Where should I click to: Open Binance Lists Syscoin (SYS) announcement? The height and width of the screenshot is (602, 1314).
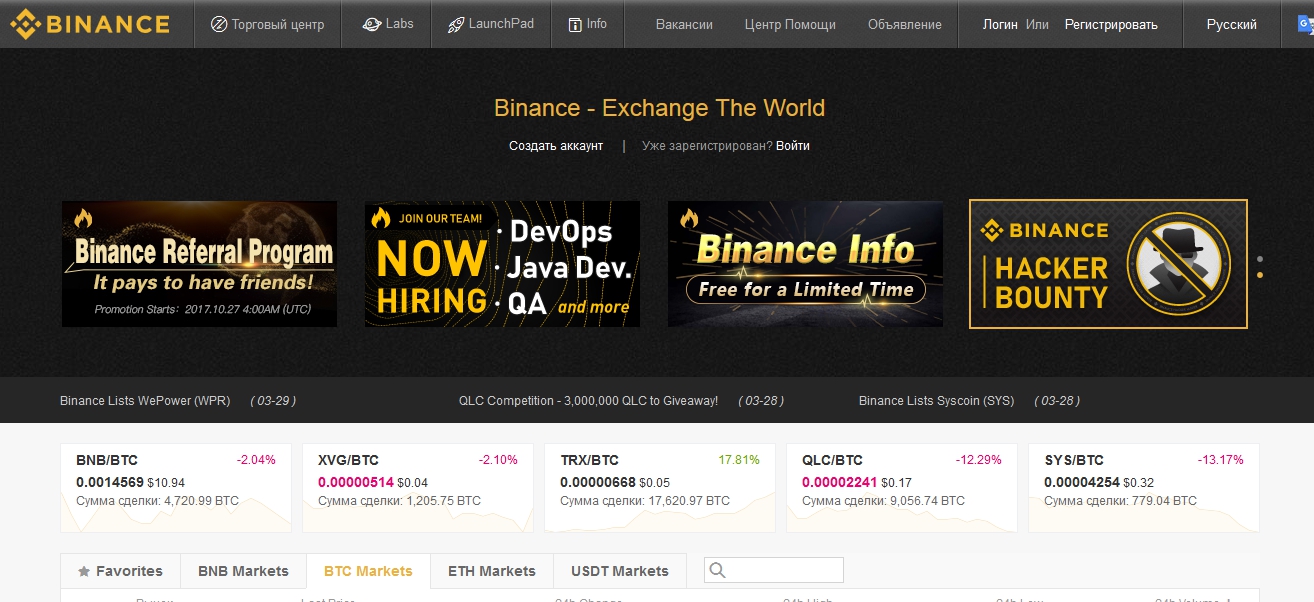[936, 401]
